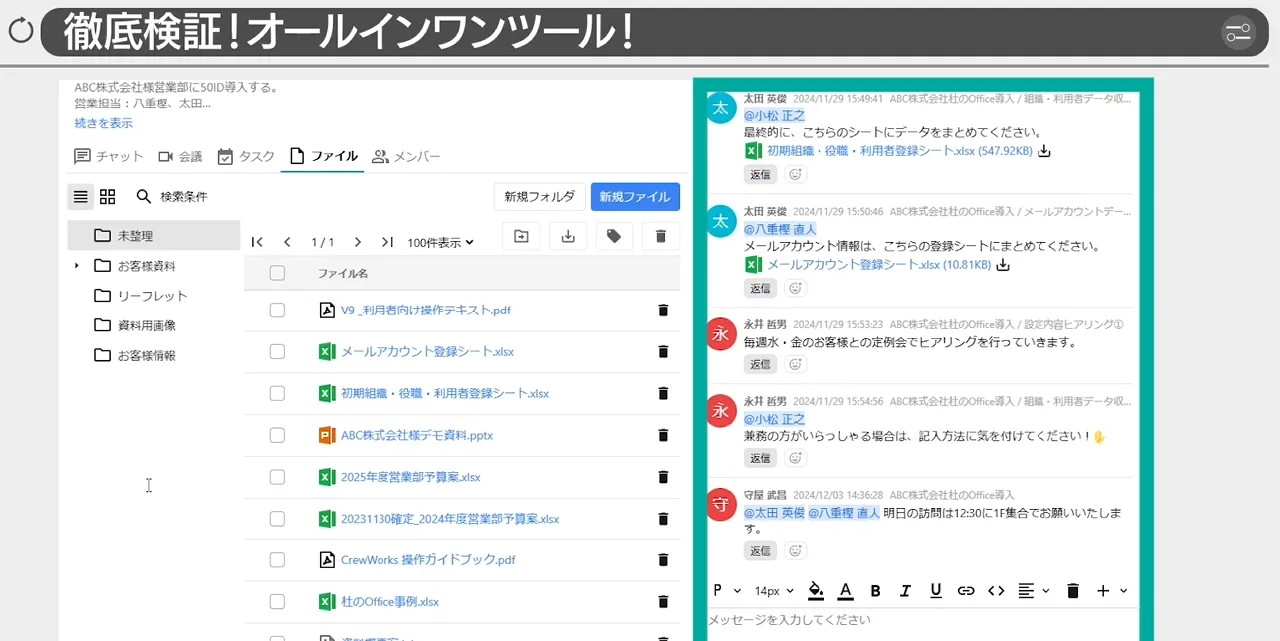Open the 100件表示 items-per-page dropdown

[x=440, y=241]
